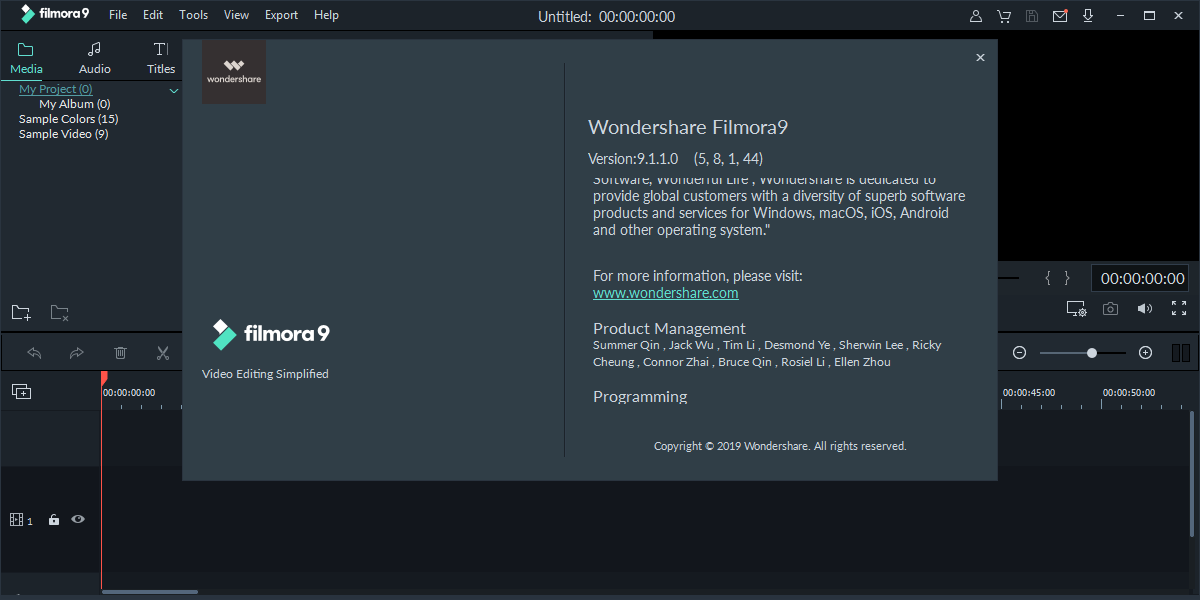
Task: Click the download arrow icon in title bar
Action: pyautogui.click(x=1088, y=16)
